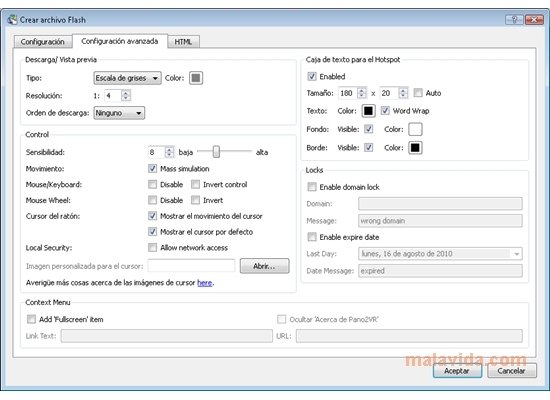This screenshot has height=400, width=550.
Task: Check Add 'Fullscreen' item
Action: 31,319
